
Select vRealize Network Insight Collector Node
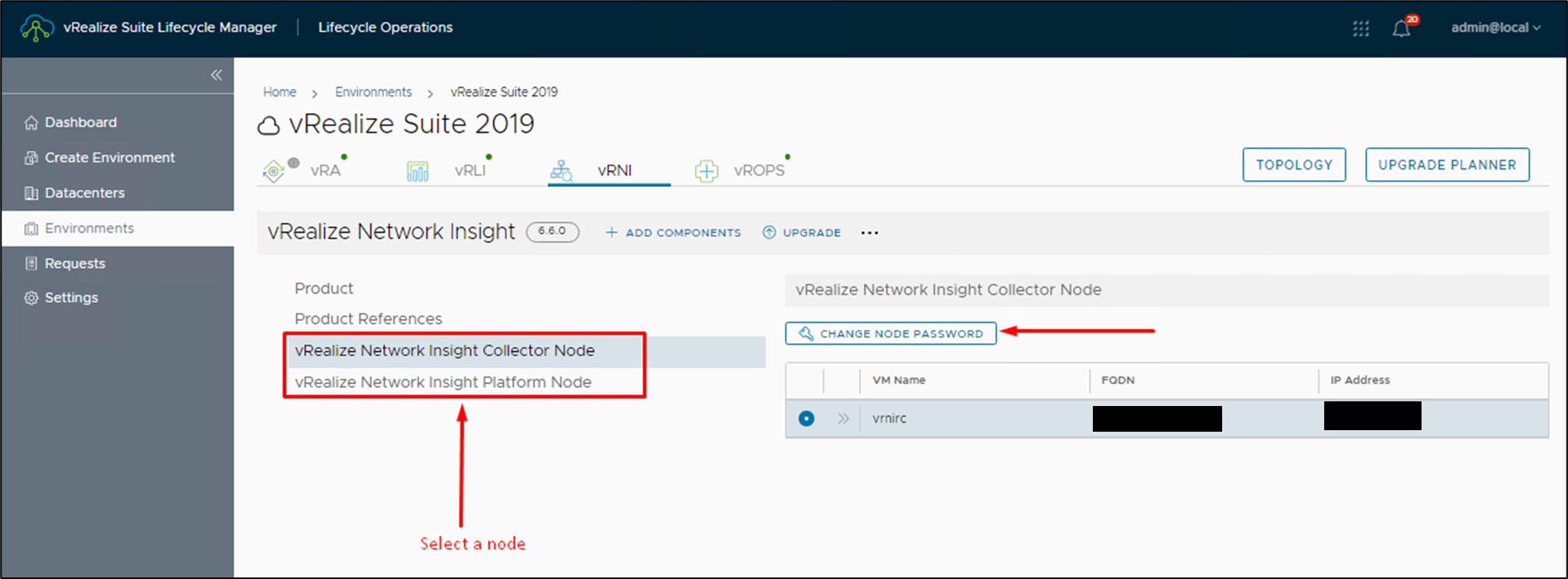coord(445,351)
